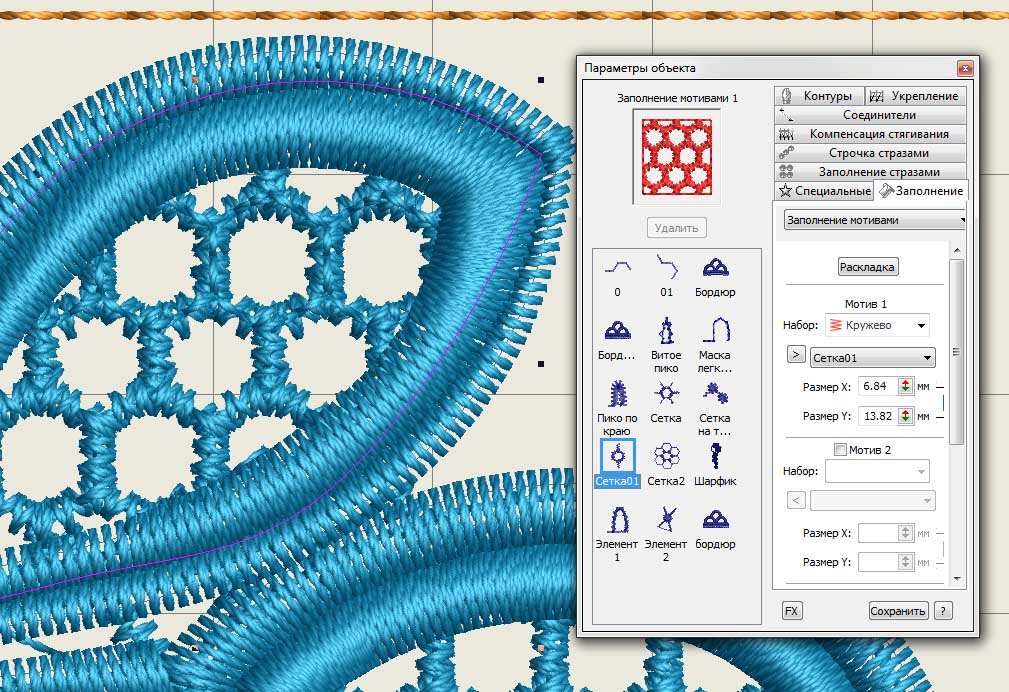Open the Компенсация стягивания tab
1009x692 pixels.
click(870, 134)
